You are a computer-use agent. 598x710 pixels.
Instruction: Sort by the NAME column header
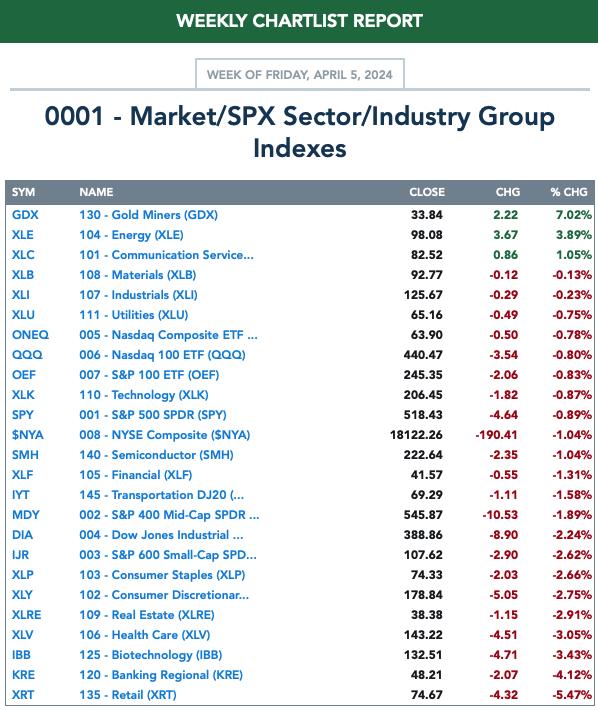click(96, 192)
